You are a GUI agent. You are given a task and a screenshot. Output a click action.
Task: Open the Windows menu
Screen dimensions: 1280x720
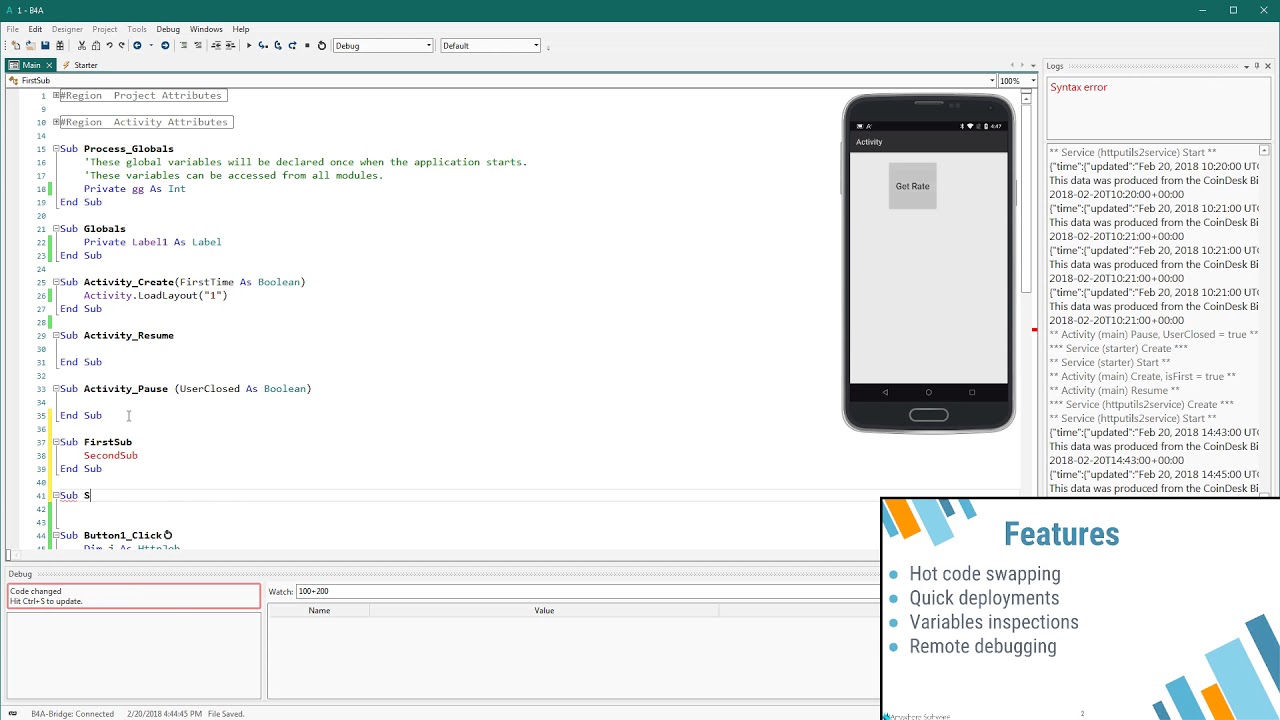pos(206,29)
